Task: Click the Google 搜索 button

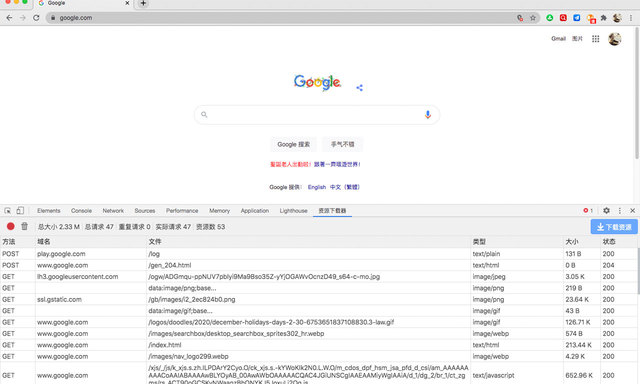Action: 293,144
